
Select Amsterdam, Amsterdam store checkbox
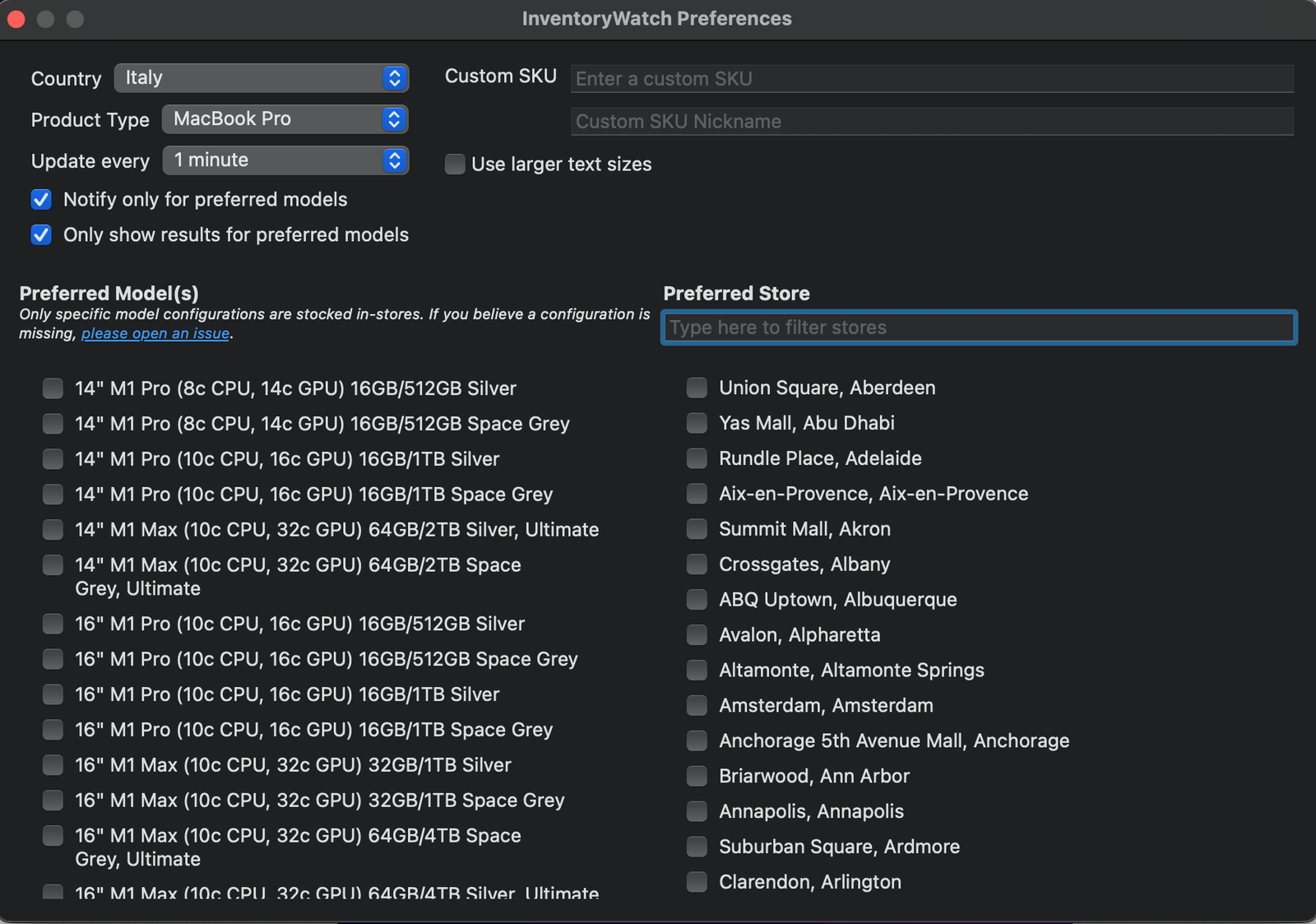697,706
